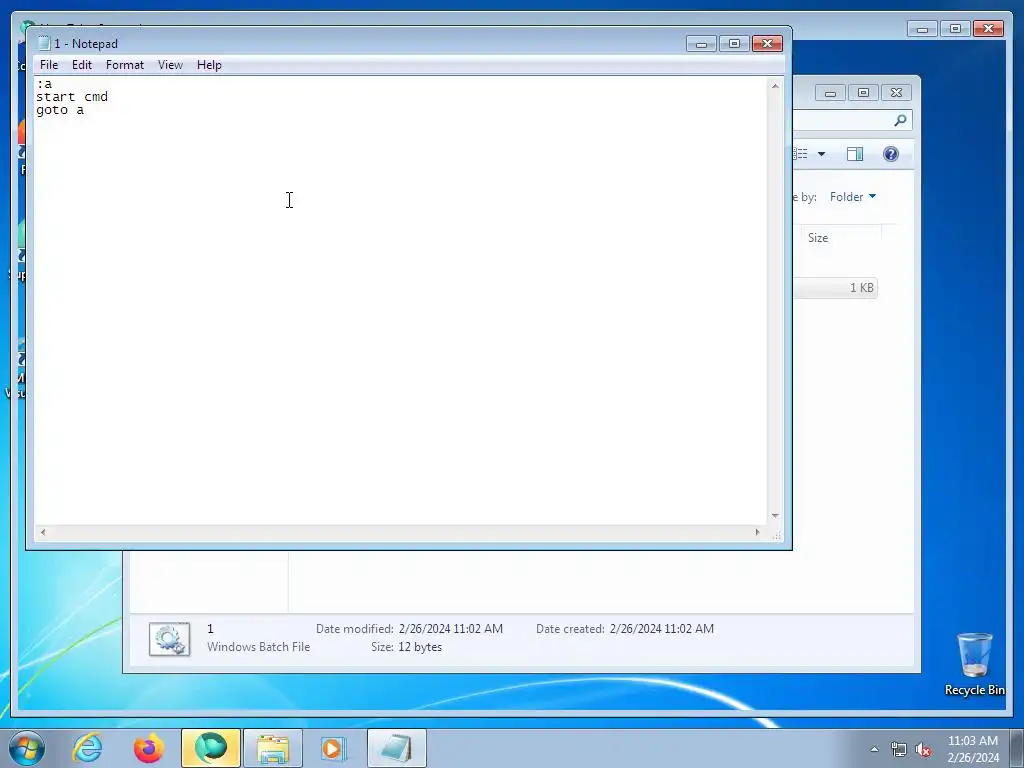This screenshot has width=1024, height=768.
Task: Click the Explorer search magnifier icon
Action: 900,120
